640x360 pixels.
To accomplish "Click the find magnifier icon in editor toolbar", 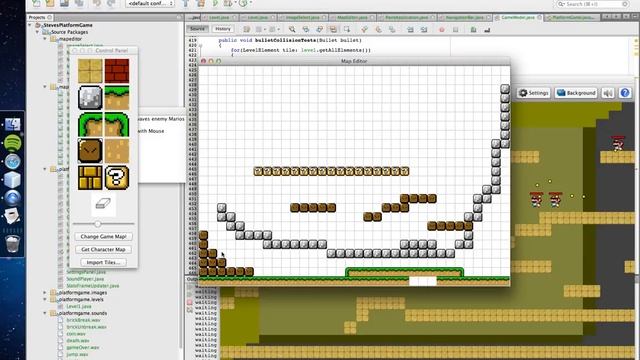I will [292, 29].
